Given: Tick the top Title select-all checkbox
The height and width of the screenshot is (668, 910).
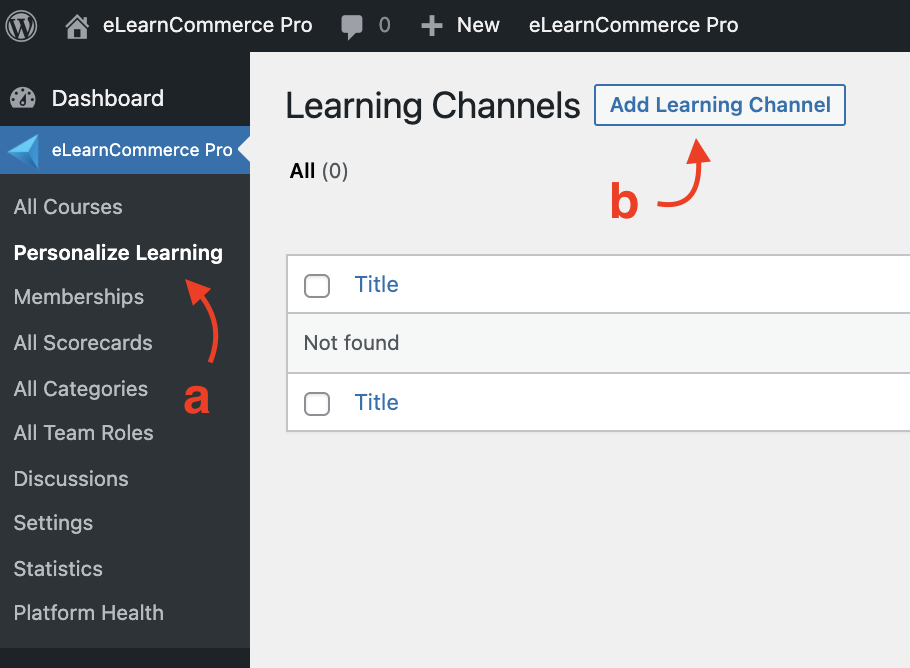Looking at the screenshot, I should (x=317, y=286).
